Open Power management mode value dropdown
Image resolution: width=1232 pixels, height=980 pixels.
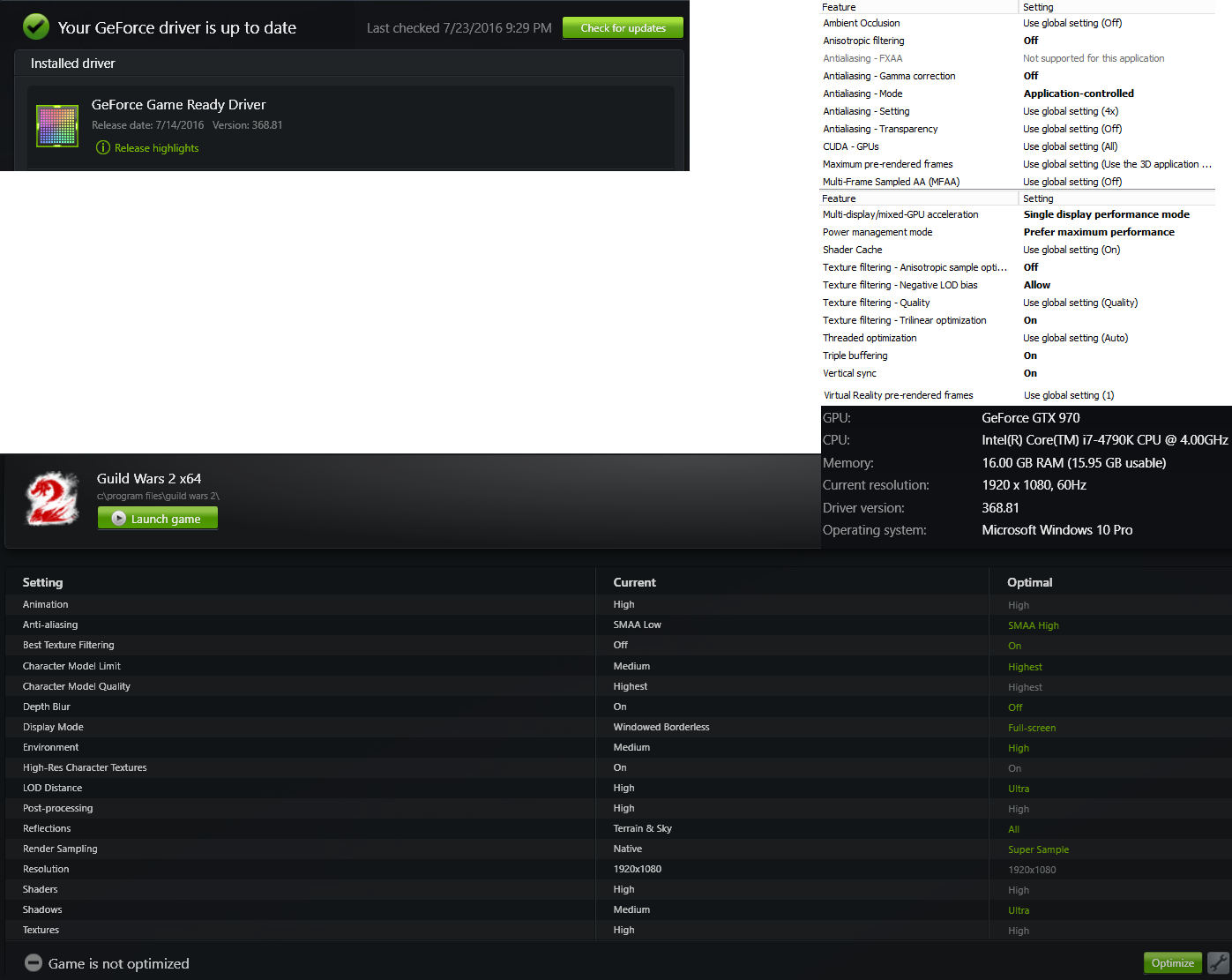click(1099, 232)
